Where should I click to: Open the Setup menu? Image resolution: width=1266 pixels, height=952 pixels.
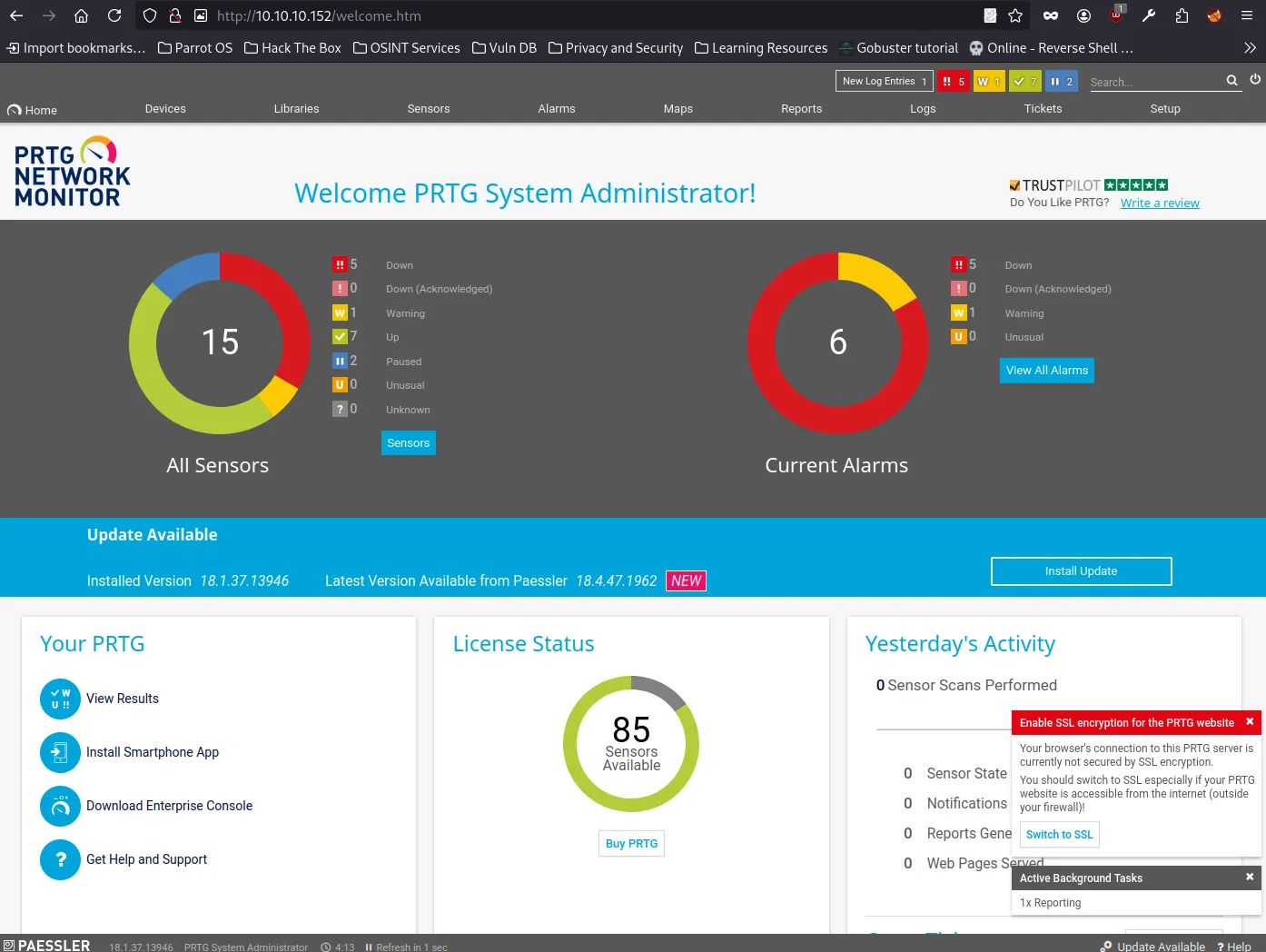pyautogui.click(x=1165, y=109)
